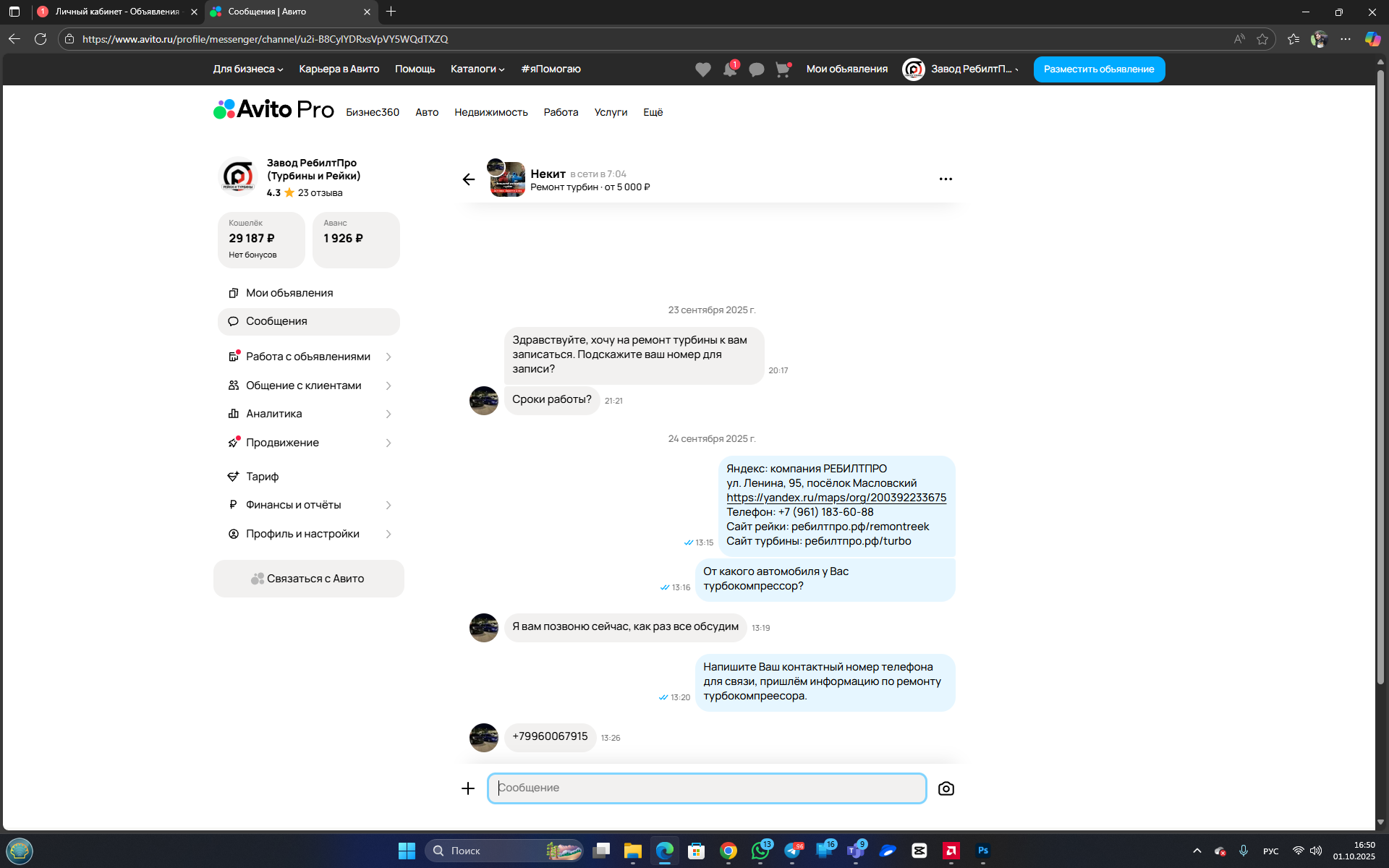Open Microsoft Teams from taskbar
Screen dimensions: 1389x868
pos(857,851)
